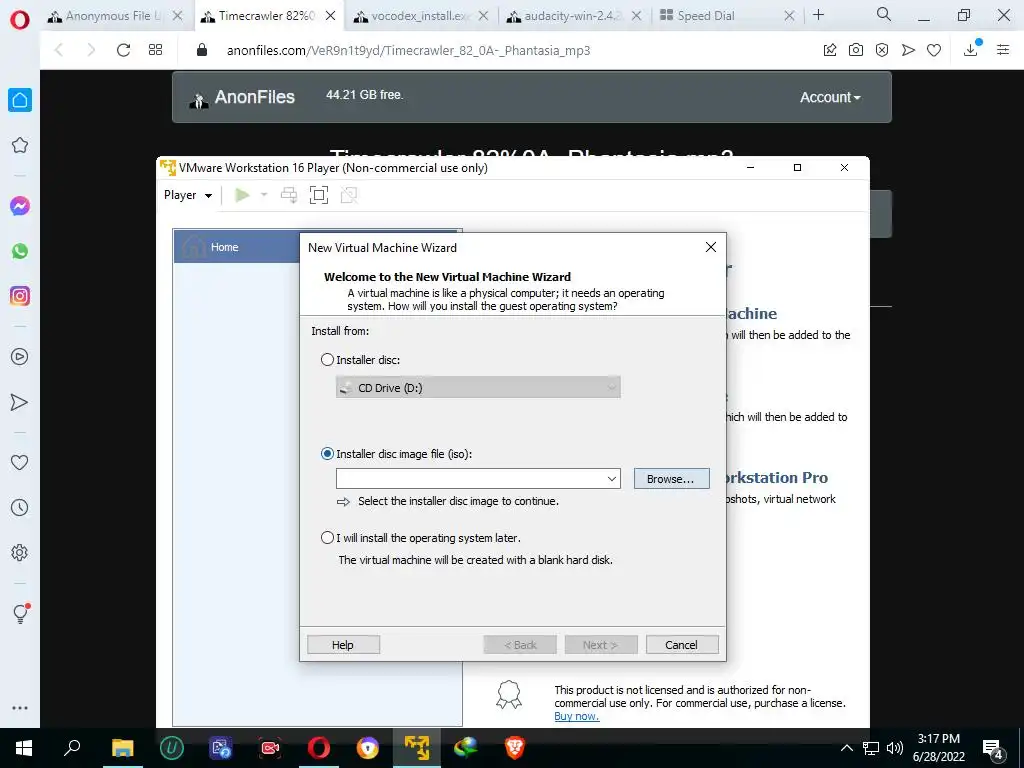Close the Timecrawler 82%0 browser tab
Image resolution: width=1024 pixels, height=768 pixels.
click(x=331, y=16)
